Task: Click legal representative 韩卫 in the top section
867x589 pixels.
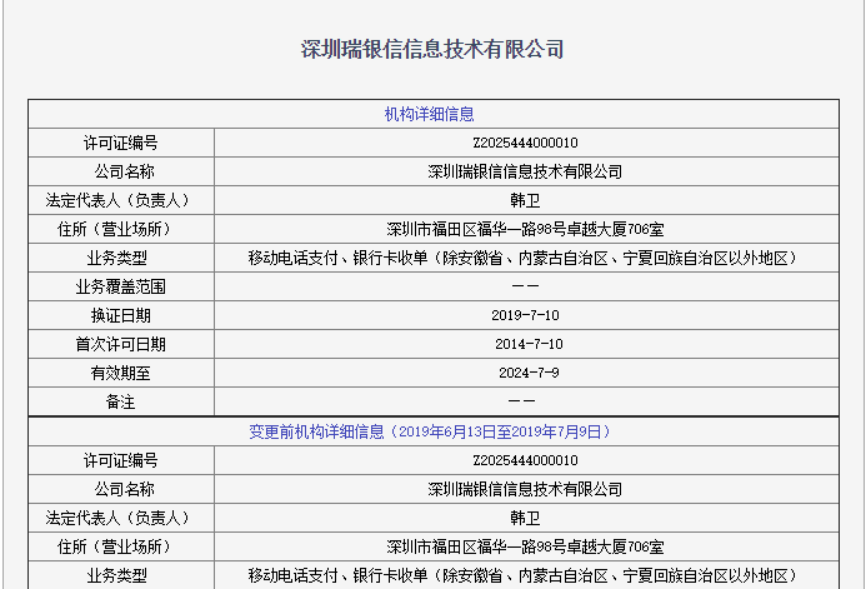Action: [x=525, y=200]
